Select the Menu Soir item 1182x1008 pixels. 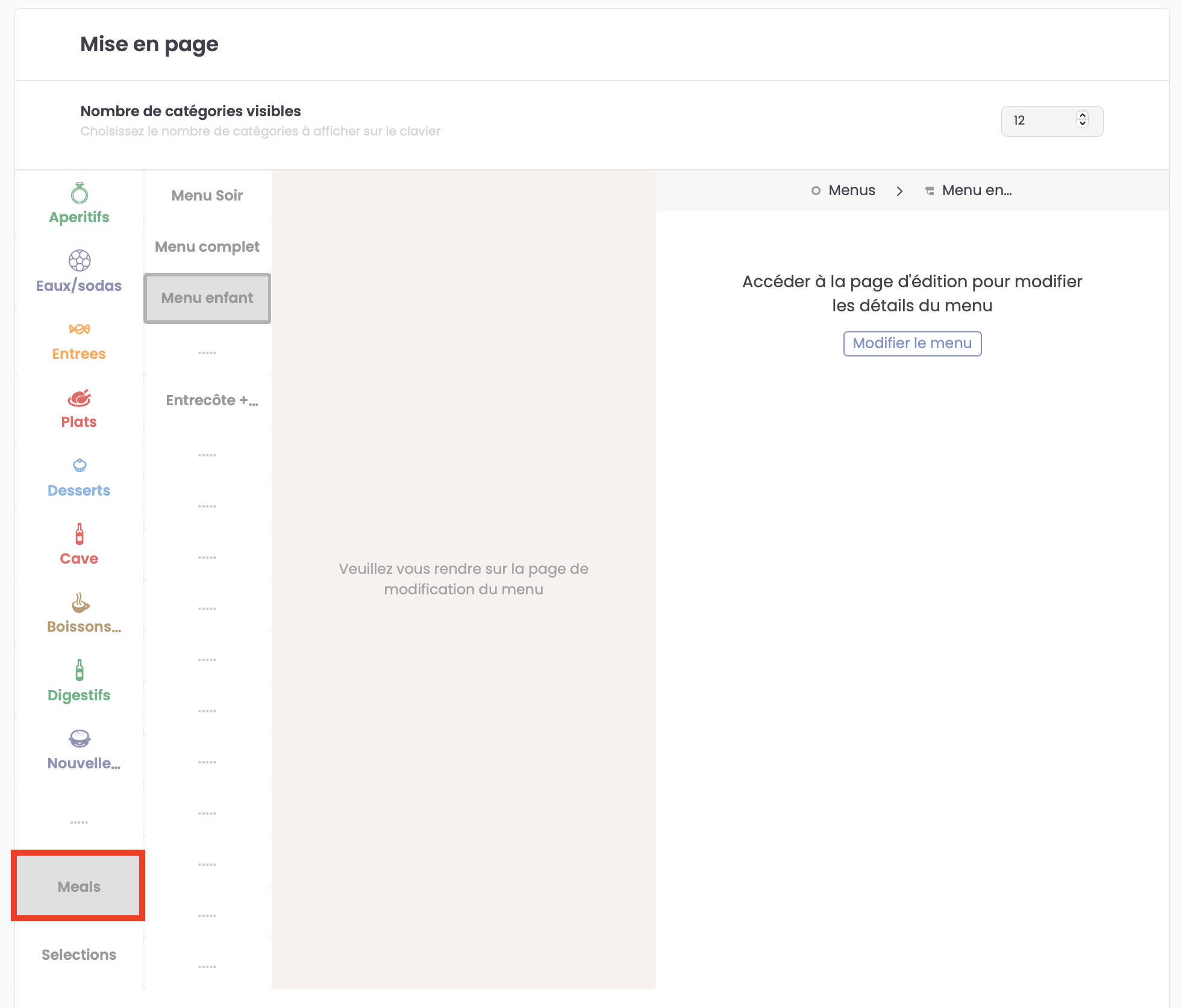point(207,196)
